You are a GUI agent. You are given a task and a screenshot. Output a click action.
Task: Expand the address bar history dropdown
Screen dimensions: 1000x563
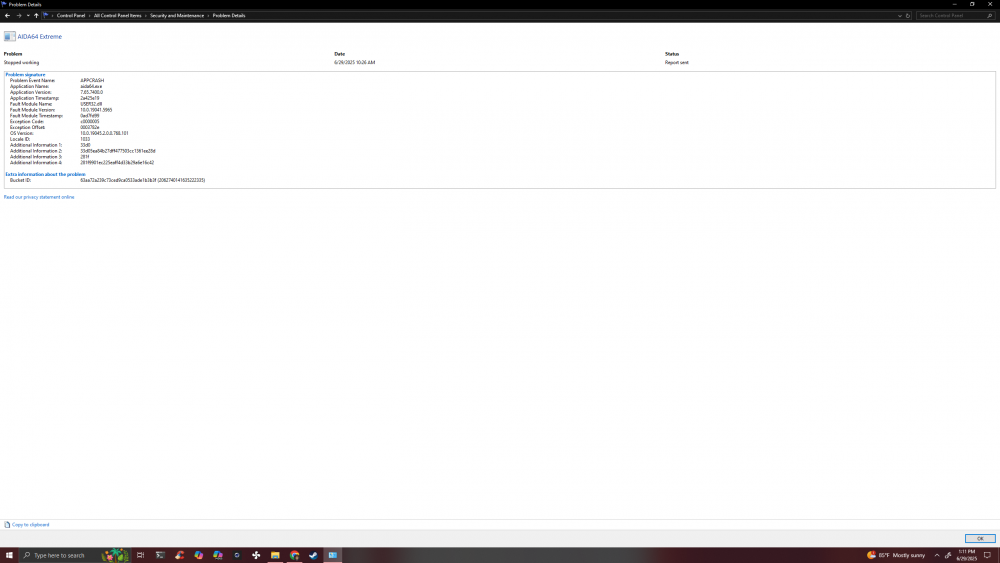tap(899, 15)
